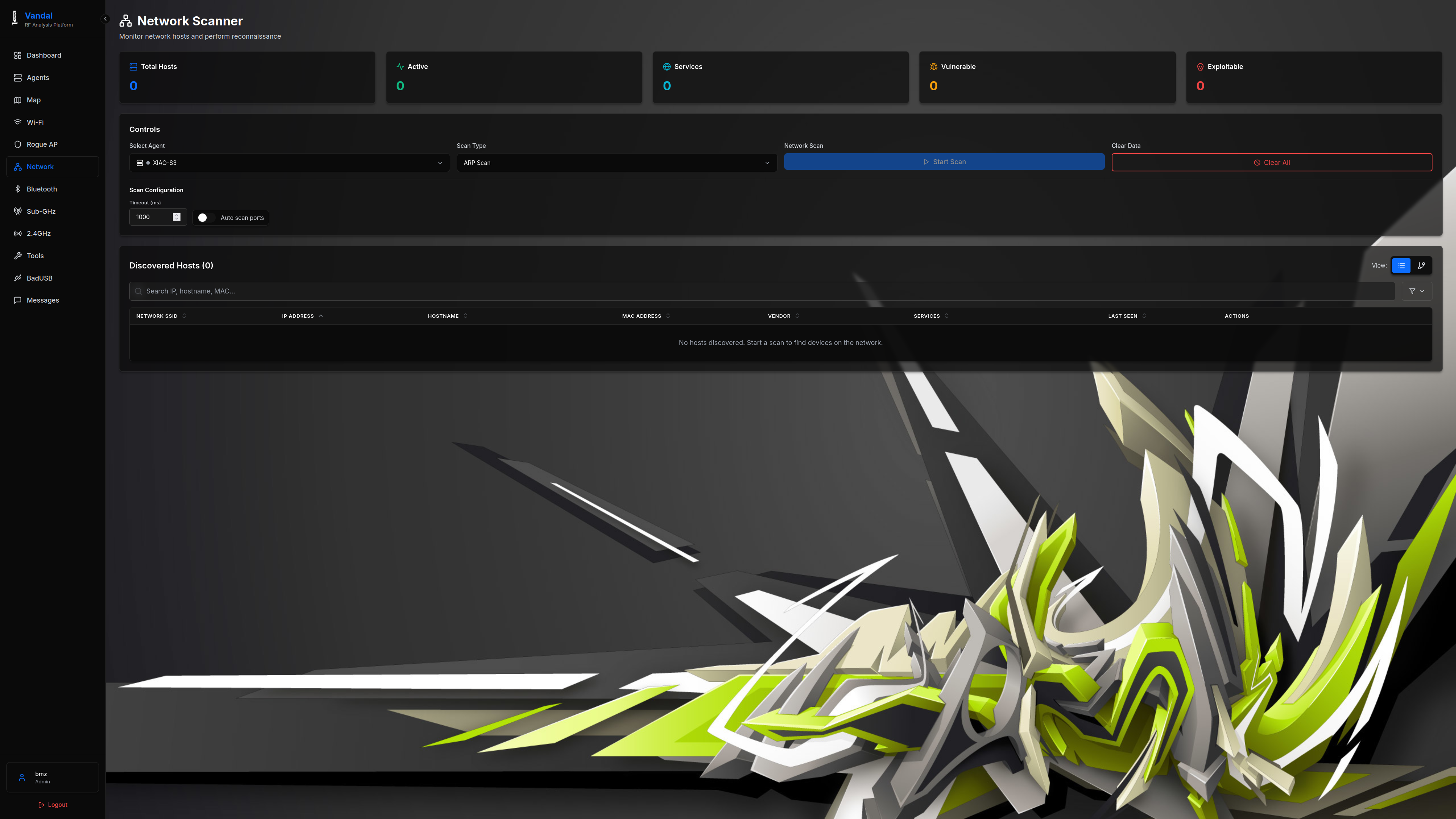
Task: Open Wi-Fi page in sidebar
Action: tap(35, 122)
